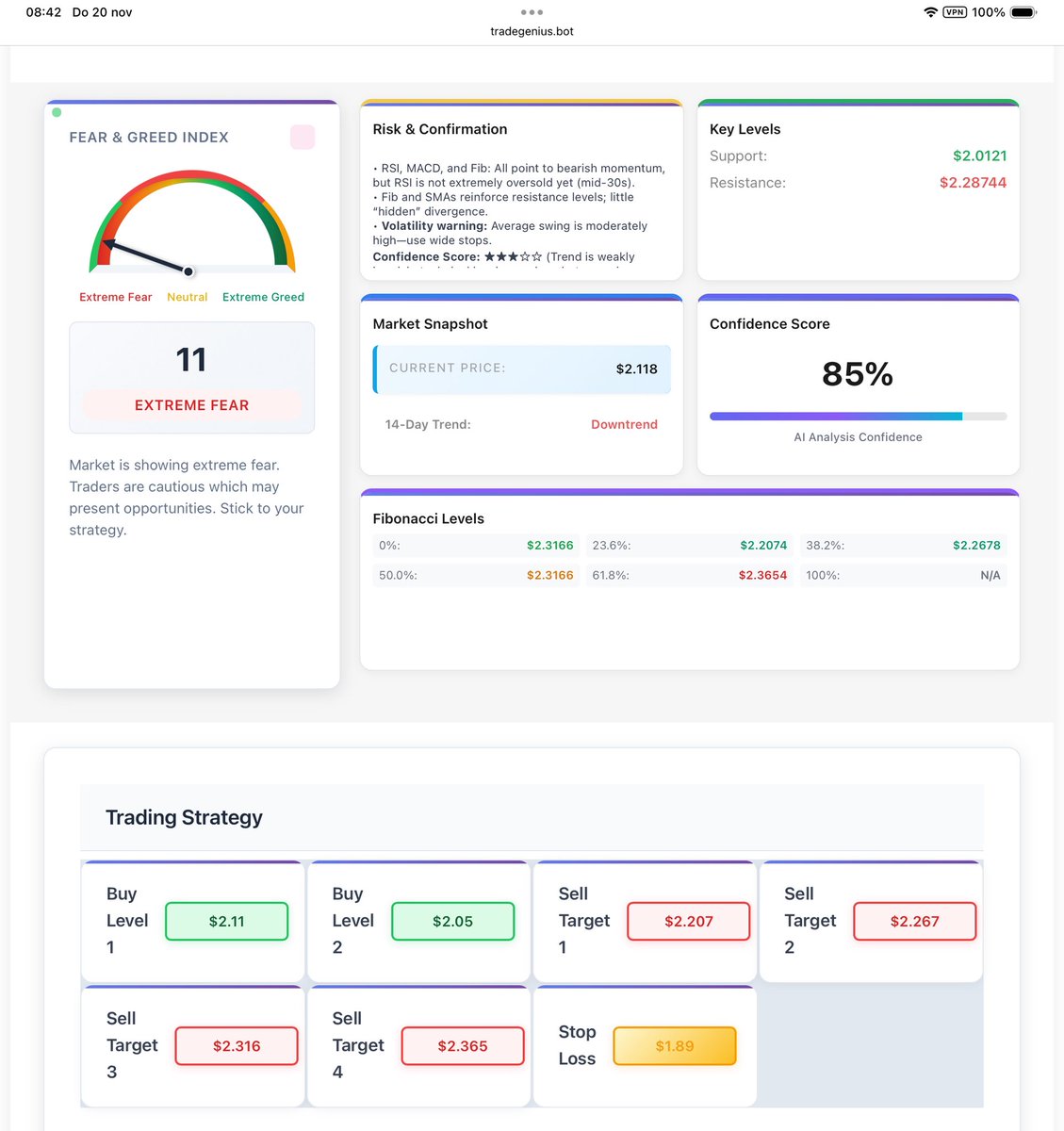Viewport: 1064px width, 1131px height.
Task: Click the Confidence Score star rating line
Action: tap(503, 256)
